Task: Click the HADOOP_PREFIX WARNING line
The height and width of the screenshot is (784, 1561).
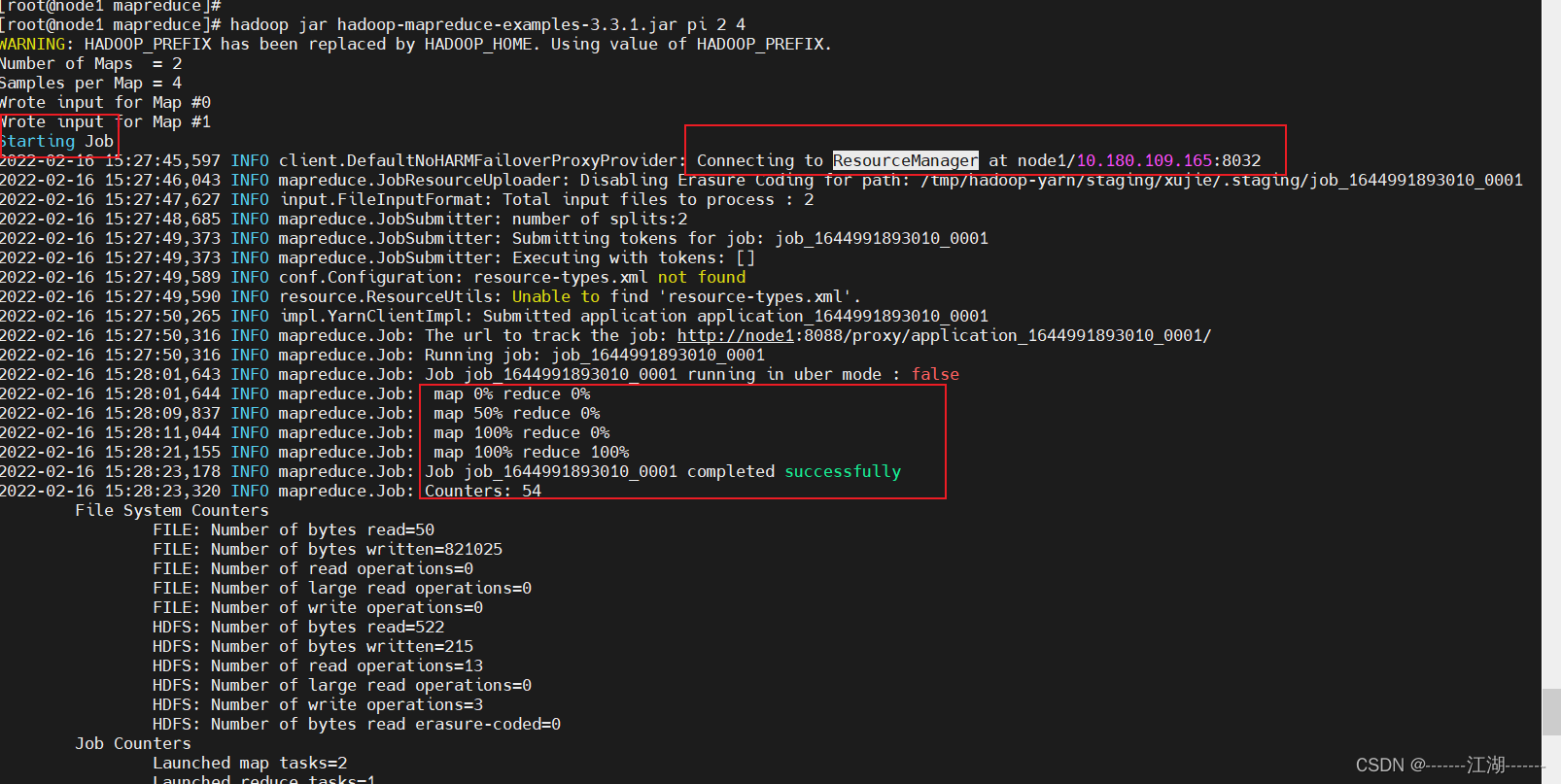Action: click(x=416, y=44)
